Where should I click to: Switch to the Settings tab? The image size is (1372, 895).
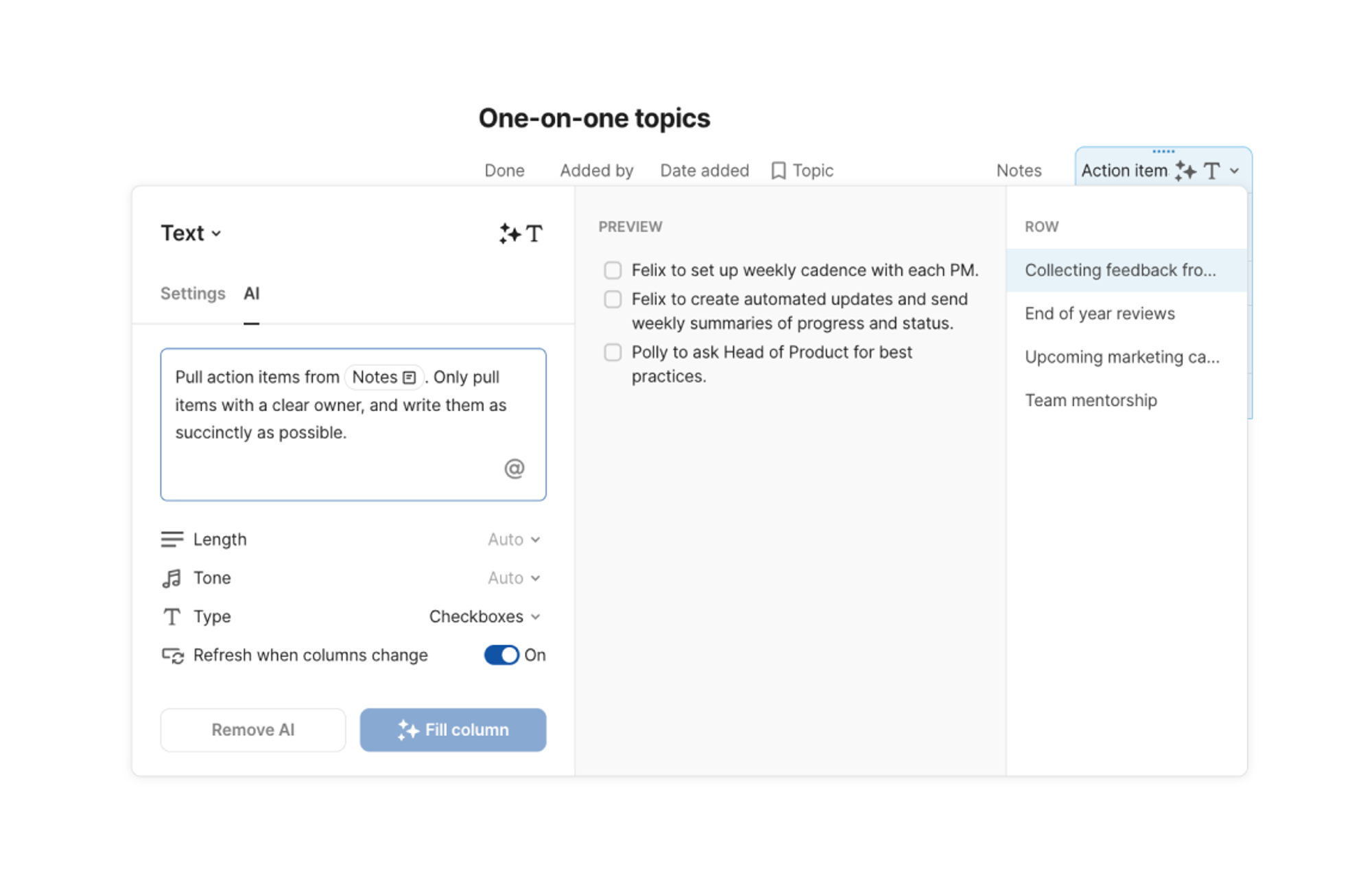coord(193,294)
